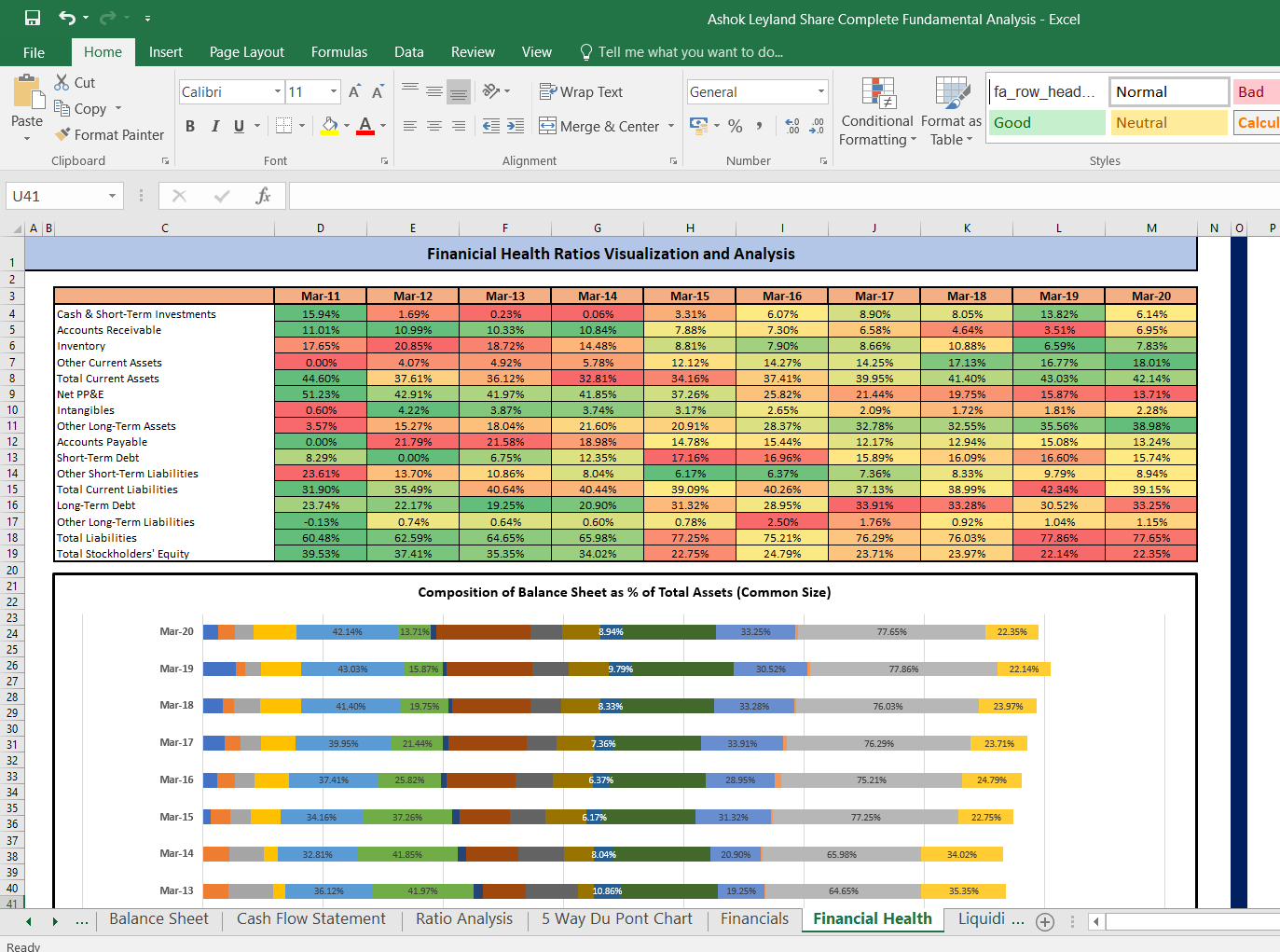The height and width of the screenshot is (952, 1280).
Task: Select column D header
Action: [x=321, y=228]
